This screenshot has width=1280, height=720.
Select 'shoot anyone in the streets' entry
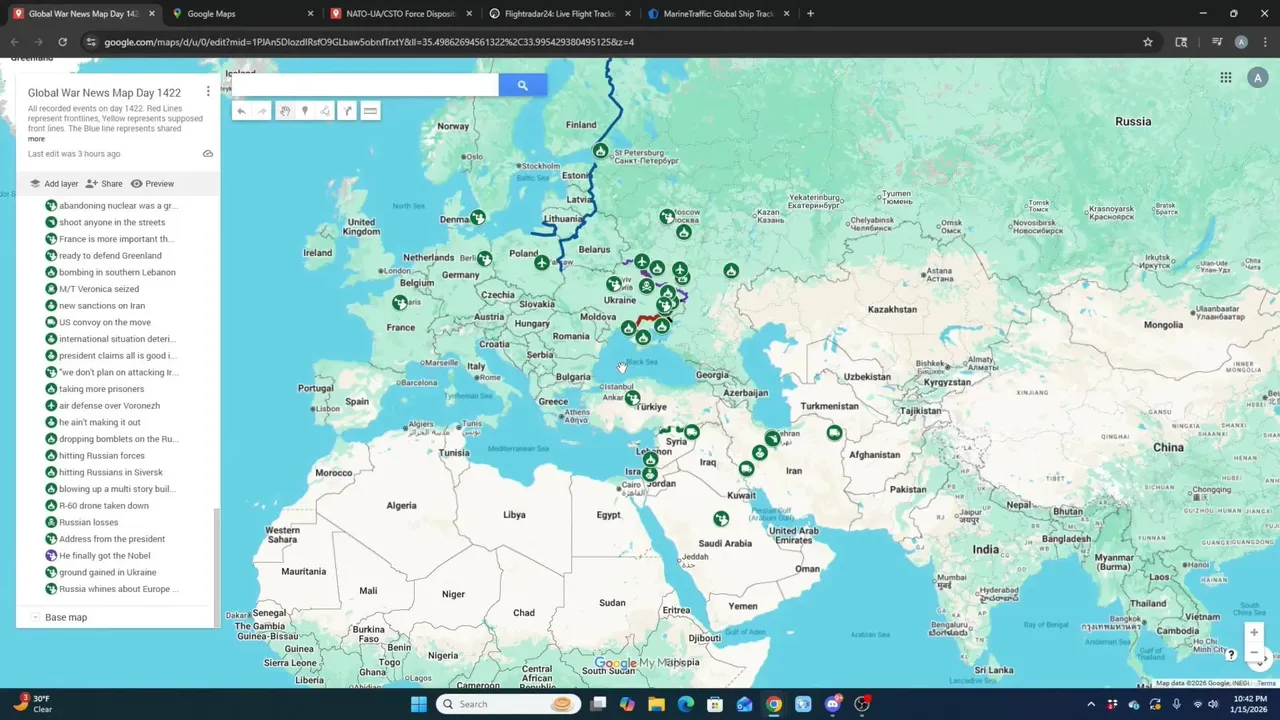(112, 222)
